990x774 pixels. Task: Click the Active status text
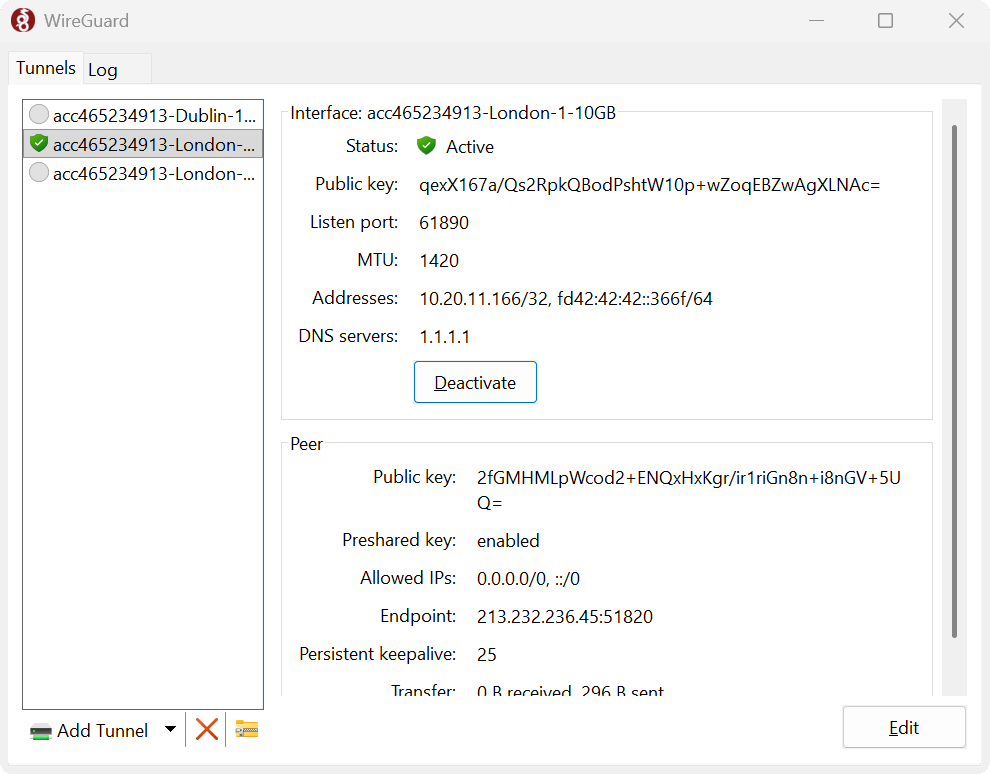(x=470, y=146)
